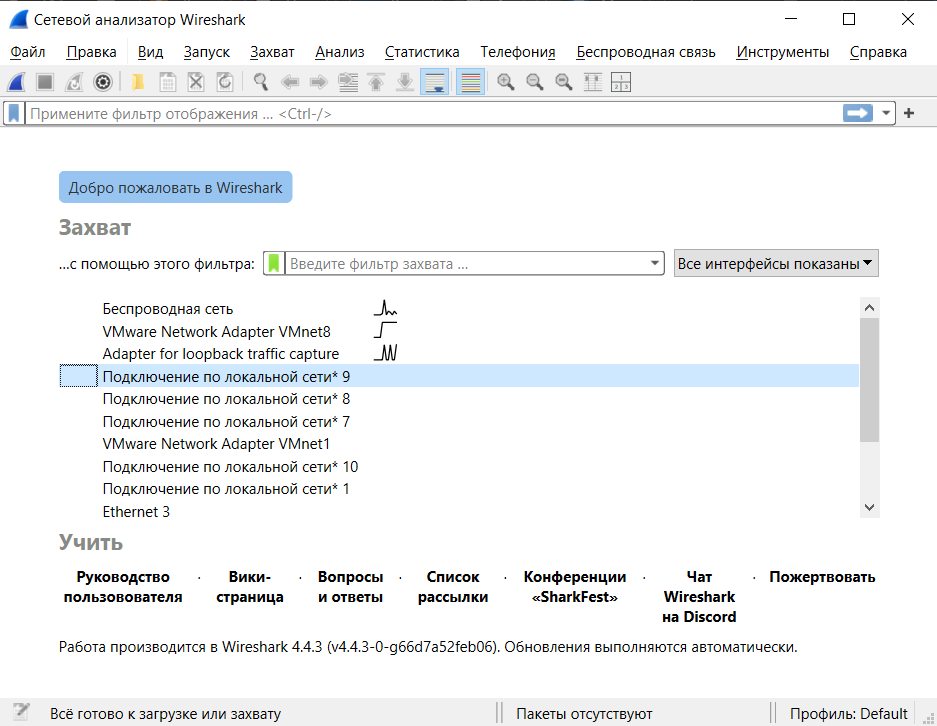This screenshot has width=937, height=726.
Task: Go to previous packet arrow icon
Action: tap(290, 82)
